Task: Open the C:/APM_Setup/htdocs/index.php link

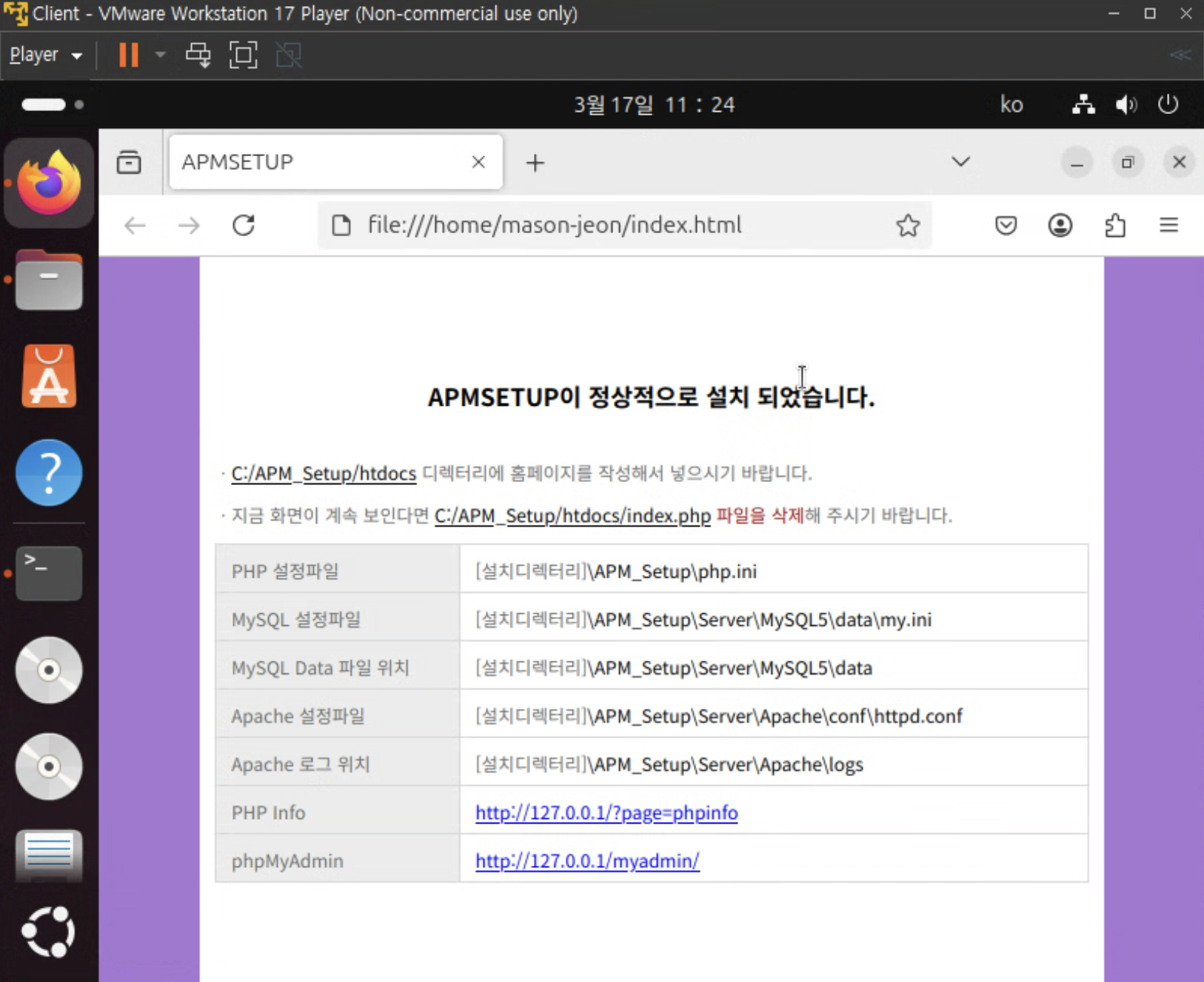Action: click(572, 515)
